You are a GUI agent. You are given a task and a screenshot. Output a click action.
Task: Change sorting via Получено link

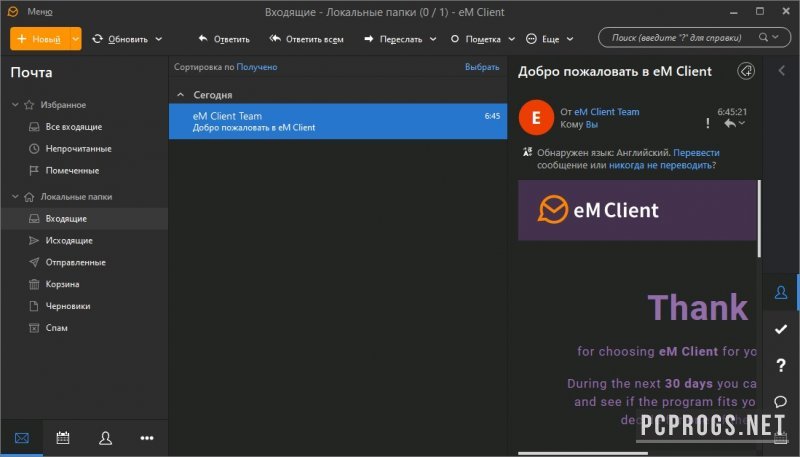pyautogui.click(x=257, y=67)
